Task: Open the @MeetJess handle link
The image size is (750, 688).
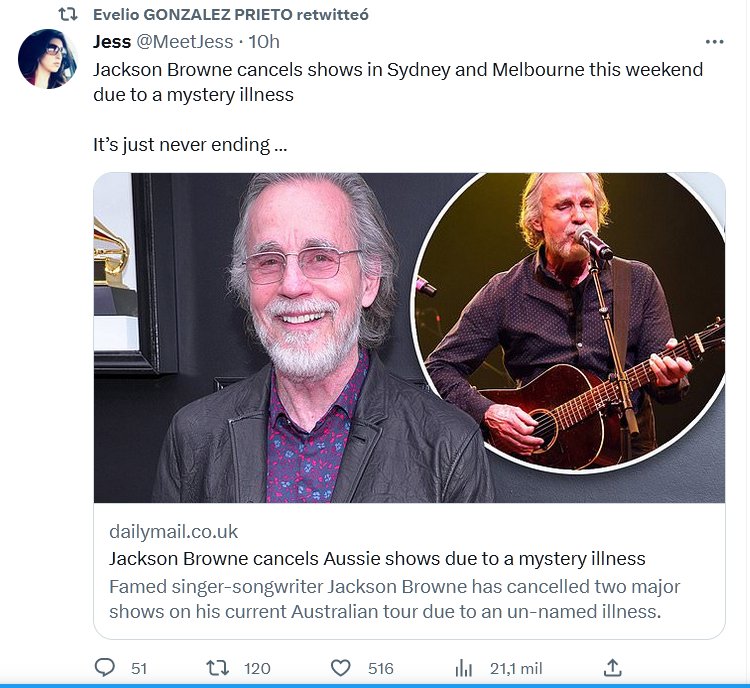Action: (x=185, y=42)
